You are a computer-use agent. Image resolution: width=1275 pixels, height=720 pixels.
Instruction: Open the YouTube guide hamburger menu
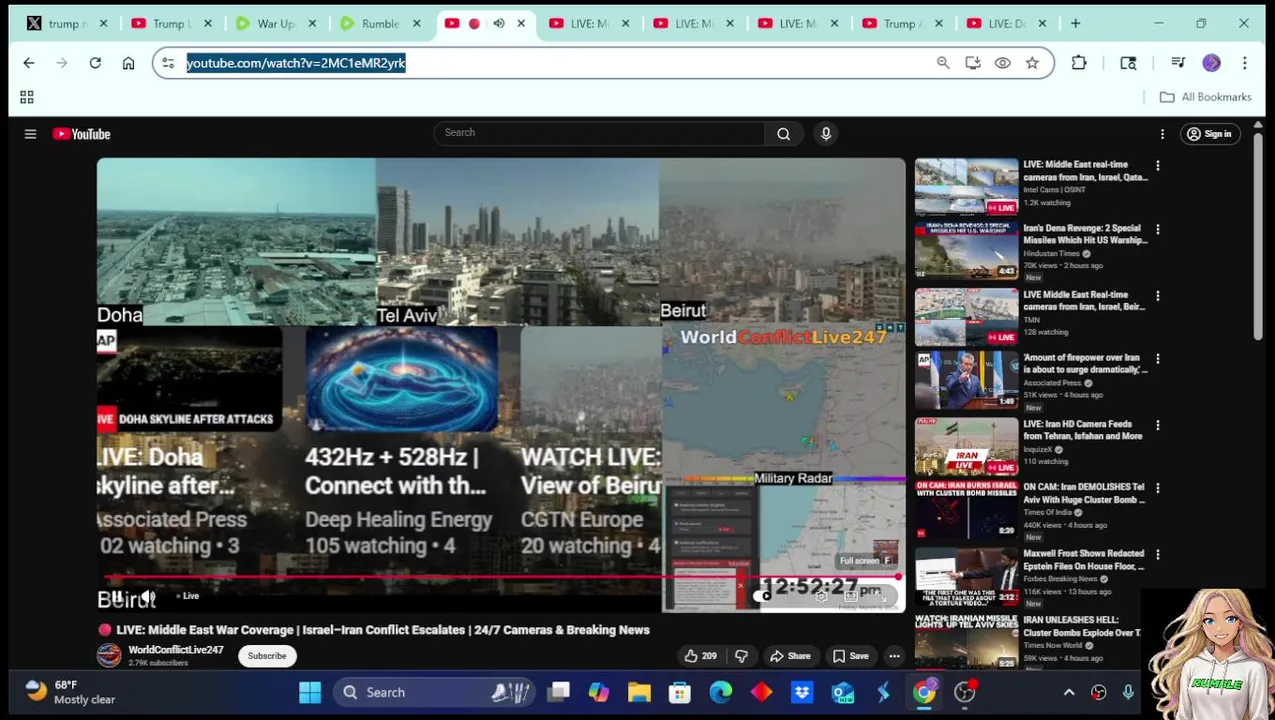(x=30, y=134)
